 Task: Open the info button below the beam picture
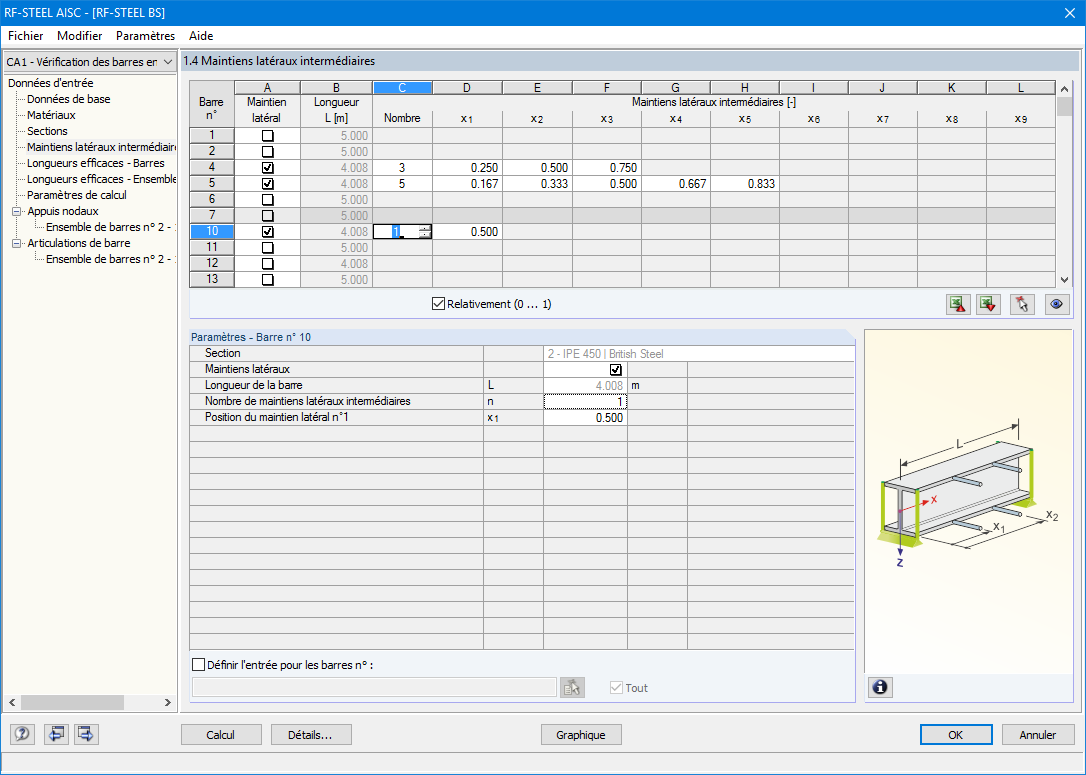[880, 687]
